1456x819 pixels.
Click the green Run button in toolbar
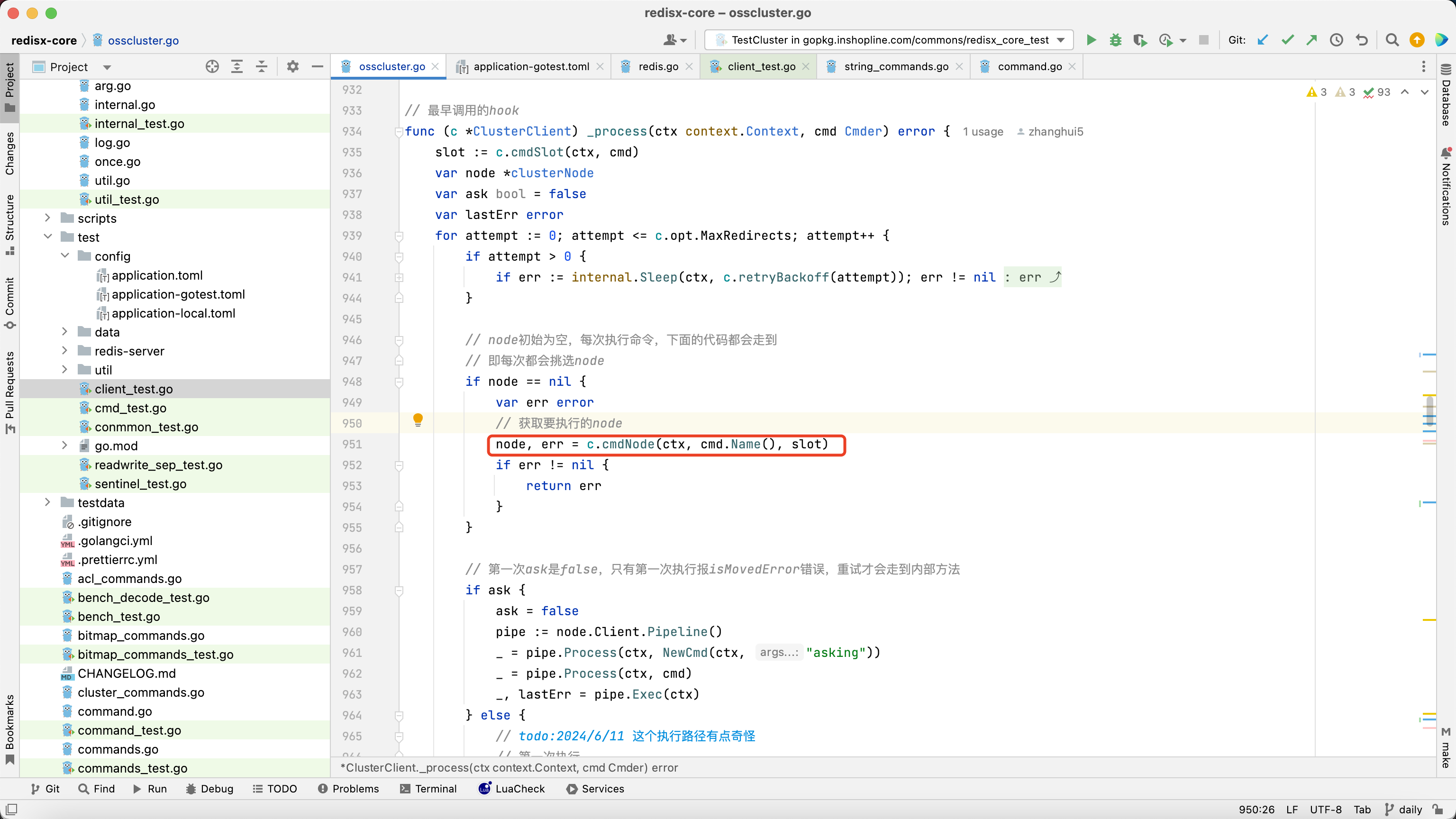1091,40
